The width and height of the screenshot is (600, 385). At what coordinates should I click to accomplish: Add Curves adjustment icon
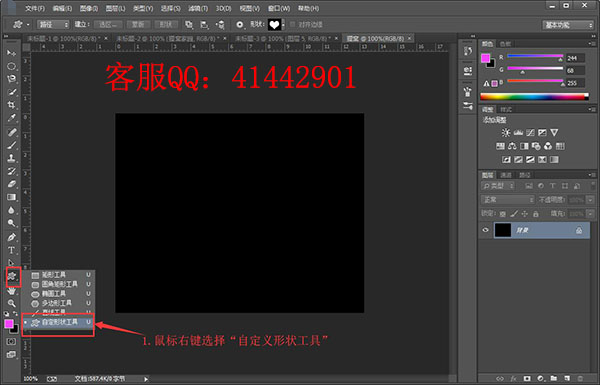click(530, 133)
